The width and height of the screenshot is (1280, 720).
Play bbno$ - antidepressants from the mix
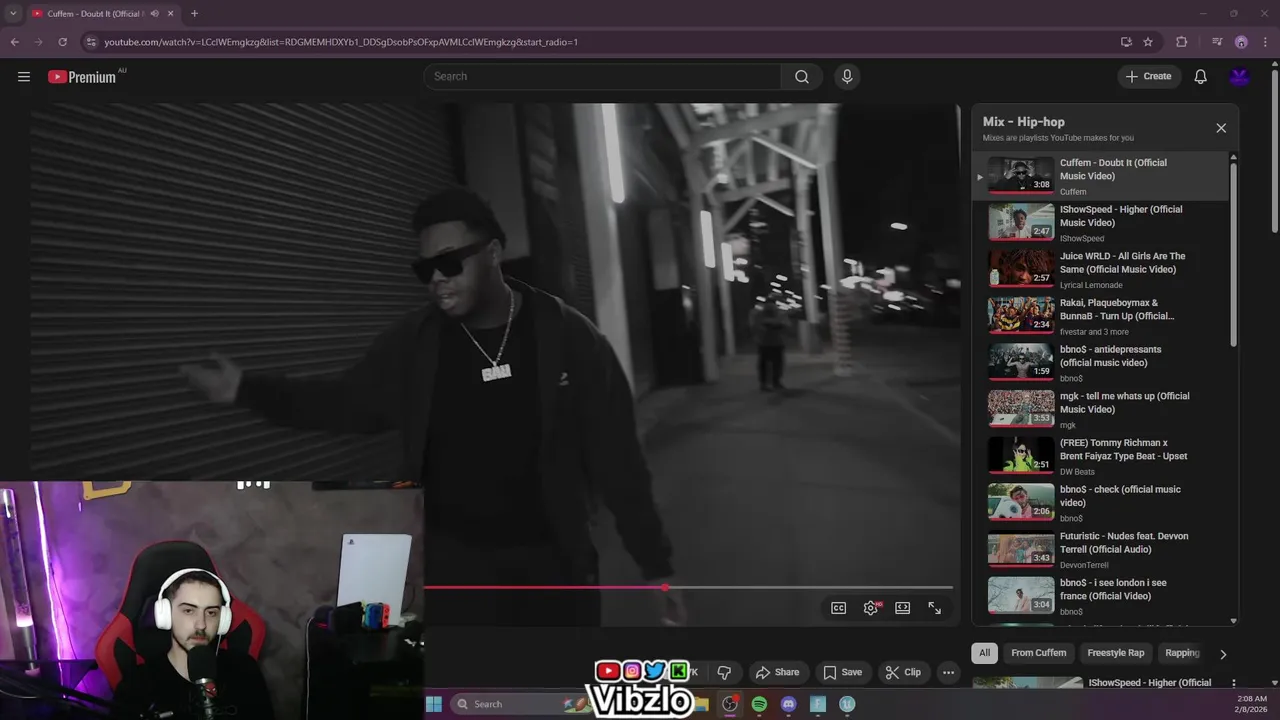(x=1100, y=364)
